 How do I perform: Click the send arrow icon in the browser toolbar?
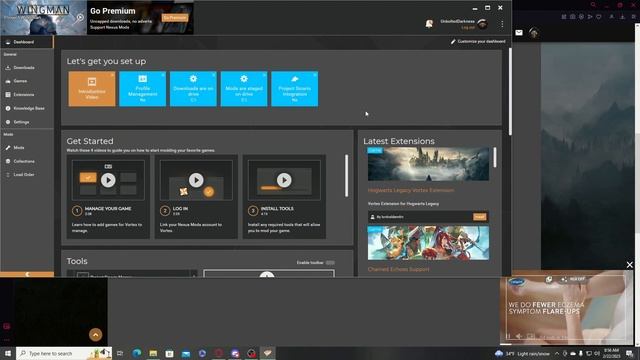[x=590, y=17]
